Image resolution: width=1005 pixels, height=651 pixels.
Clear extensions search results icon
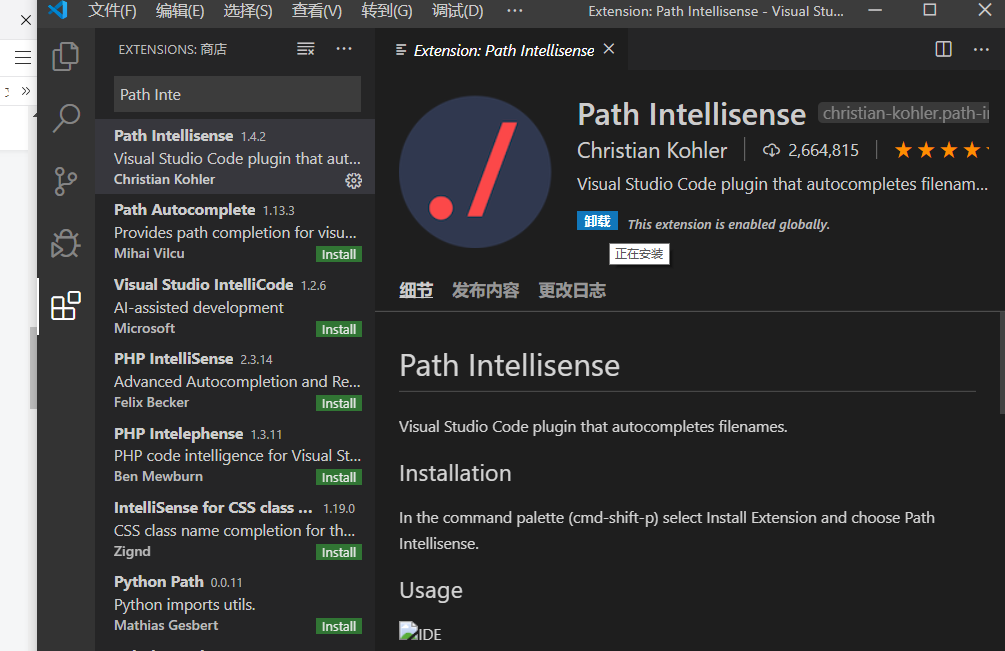306,49
